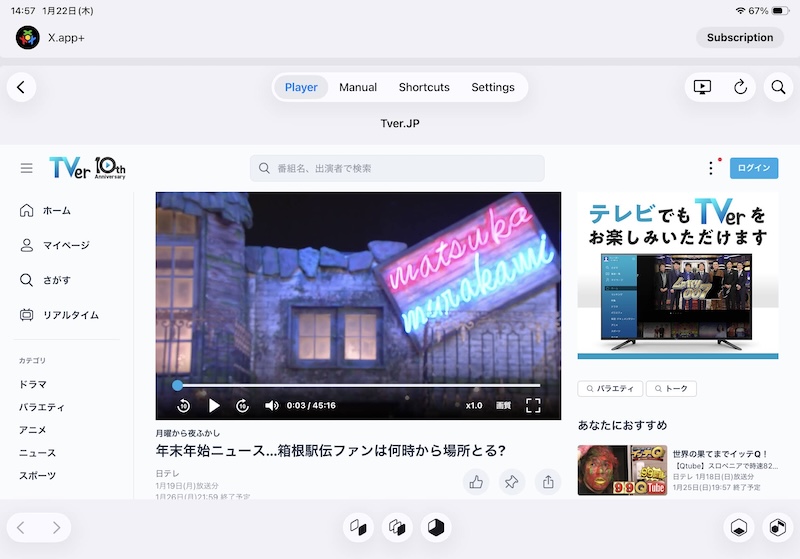The image size is (800, 559).
Task: Click the third bottom center cube icon
Action: pyautogui.click(x=436, y=527)
